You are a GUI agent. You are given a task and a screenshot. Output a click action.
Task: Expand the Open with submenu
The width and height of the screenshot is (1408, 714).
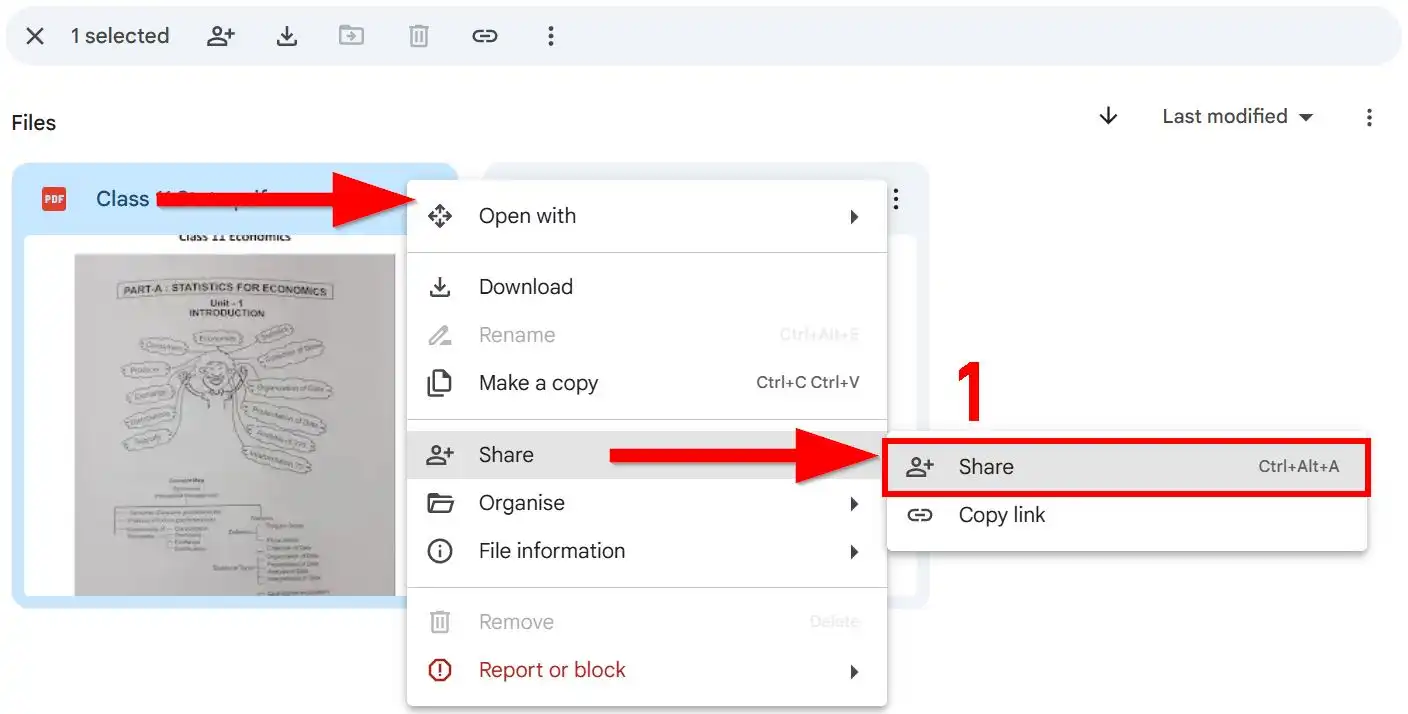pos(527,215)
